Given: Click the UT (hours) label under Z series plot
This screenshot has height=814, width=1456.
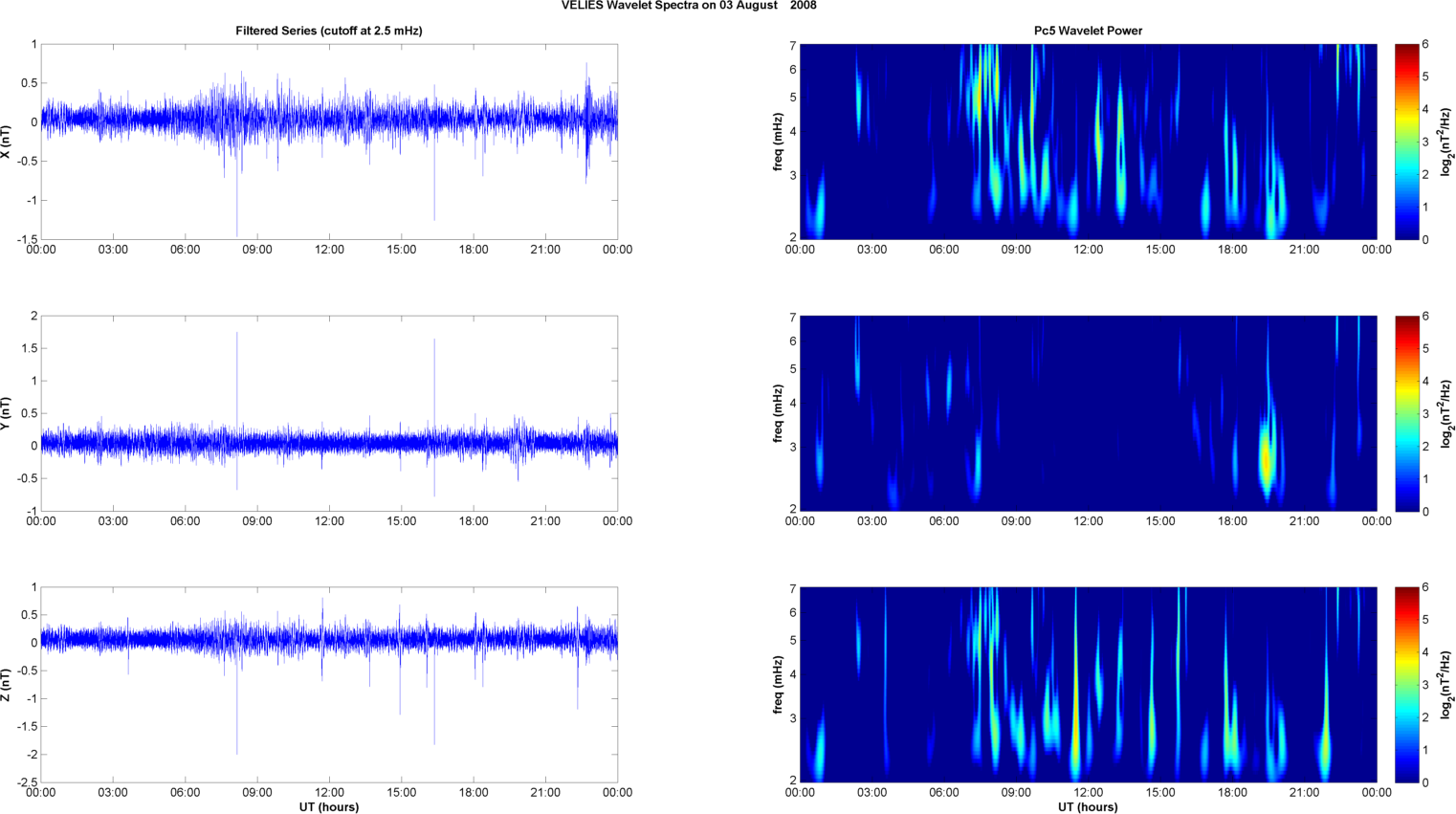Looking at the screenshot, I should 329,807.
